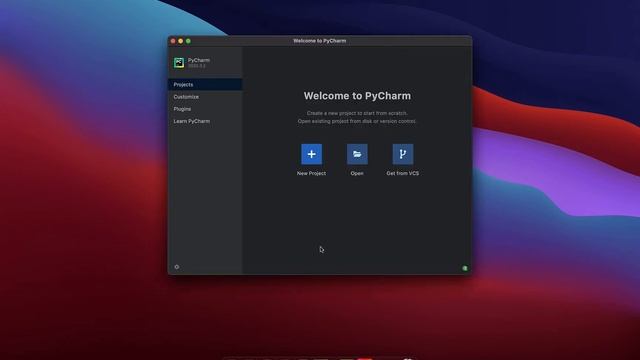This screenshot has height=360, width=640.
Task: Open the settings gear in the sidebar
Action: (x=177, y=267)
